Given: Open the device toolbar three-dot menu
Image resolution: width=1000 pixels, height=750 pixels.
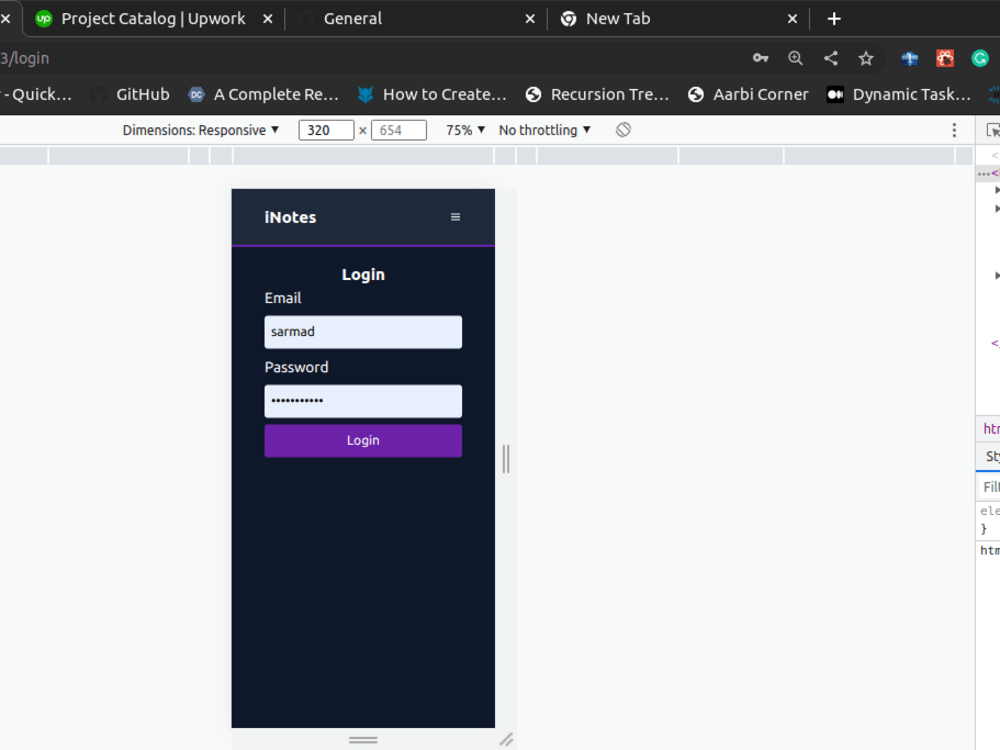Looking at the screenshot, I should pyautogui.click(x=954, y=130).
